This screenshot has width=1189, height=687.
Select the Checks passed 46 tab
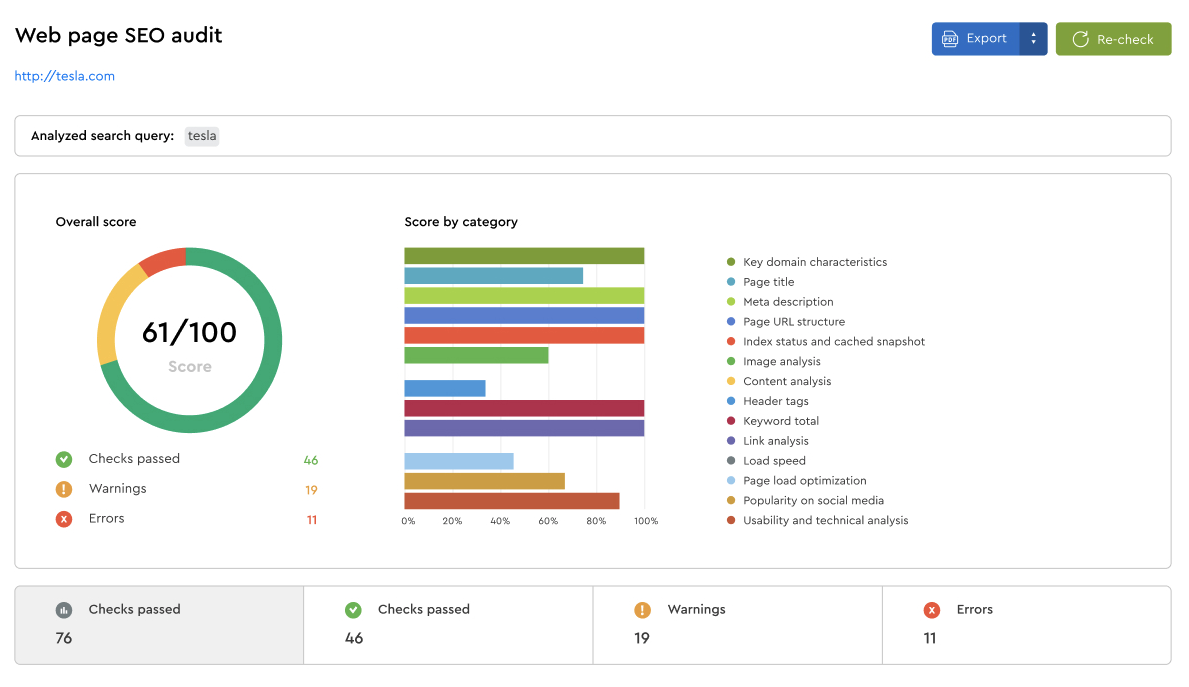tap(448, 625)
